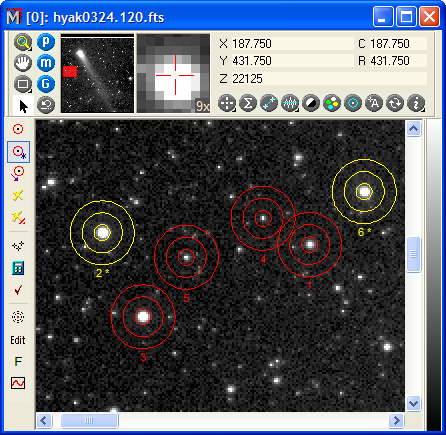
Task: Click the red aperture marker 4
Action: 263,218
